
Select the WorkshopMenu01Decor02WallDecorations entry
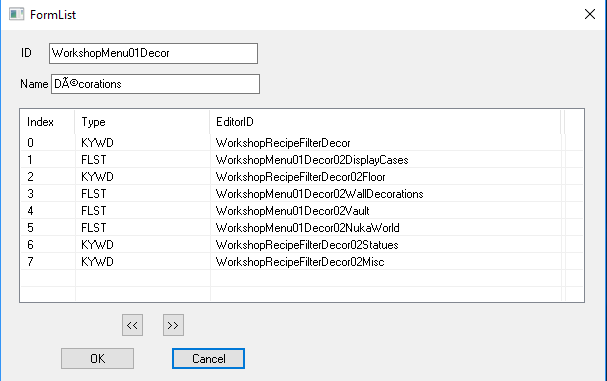click(302, 194)
